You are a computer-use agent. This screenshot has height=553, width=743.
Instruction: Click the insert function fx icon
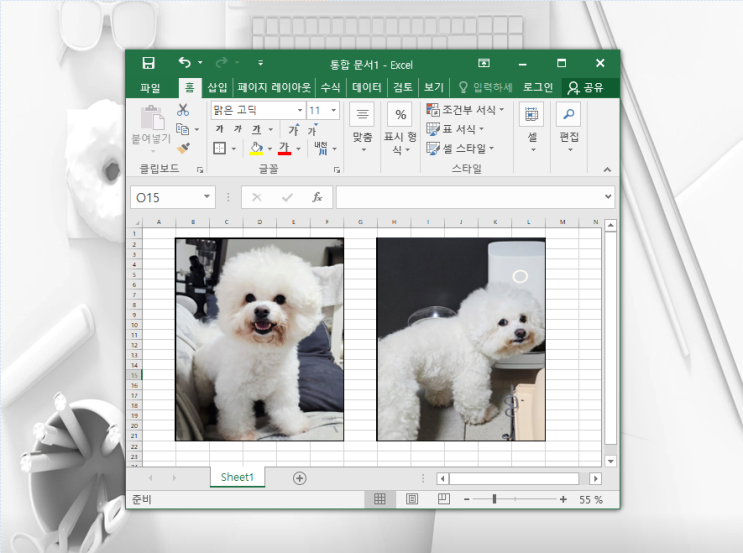pyautogui.click(x=317, y=197)
